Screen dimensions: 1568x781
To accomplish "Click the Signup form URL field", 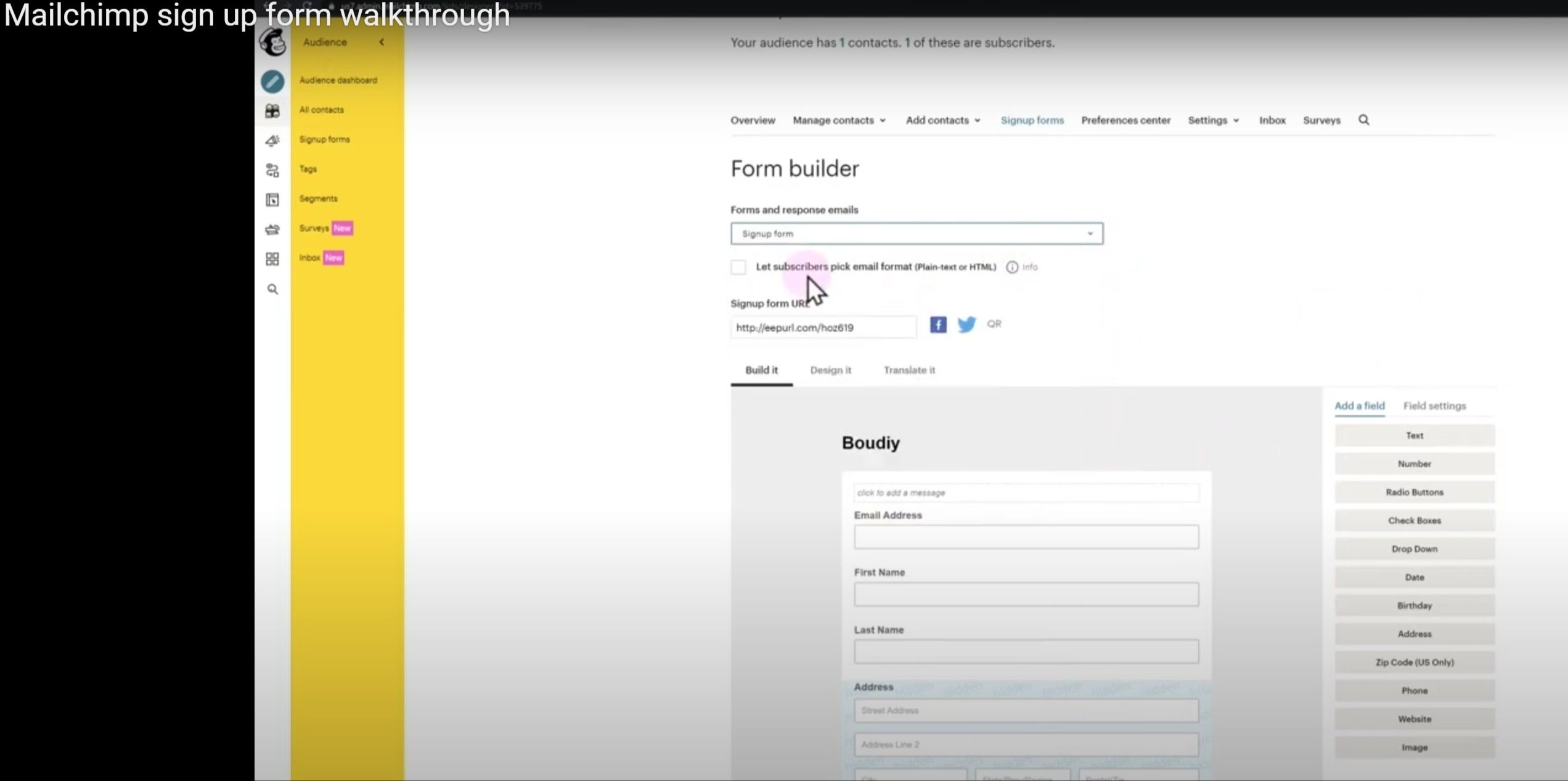I will coord(823,327).
